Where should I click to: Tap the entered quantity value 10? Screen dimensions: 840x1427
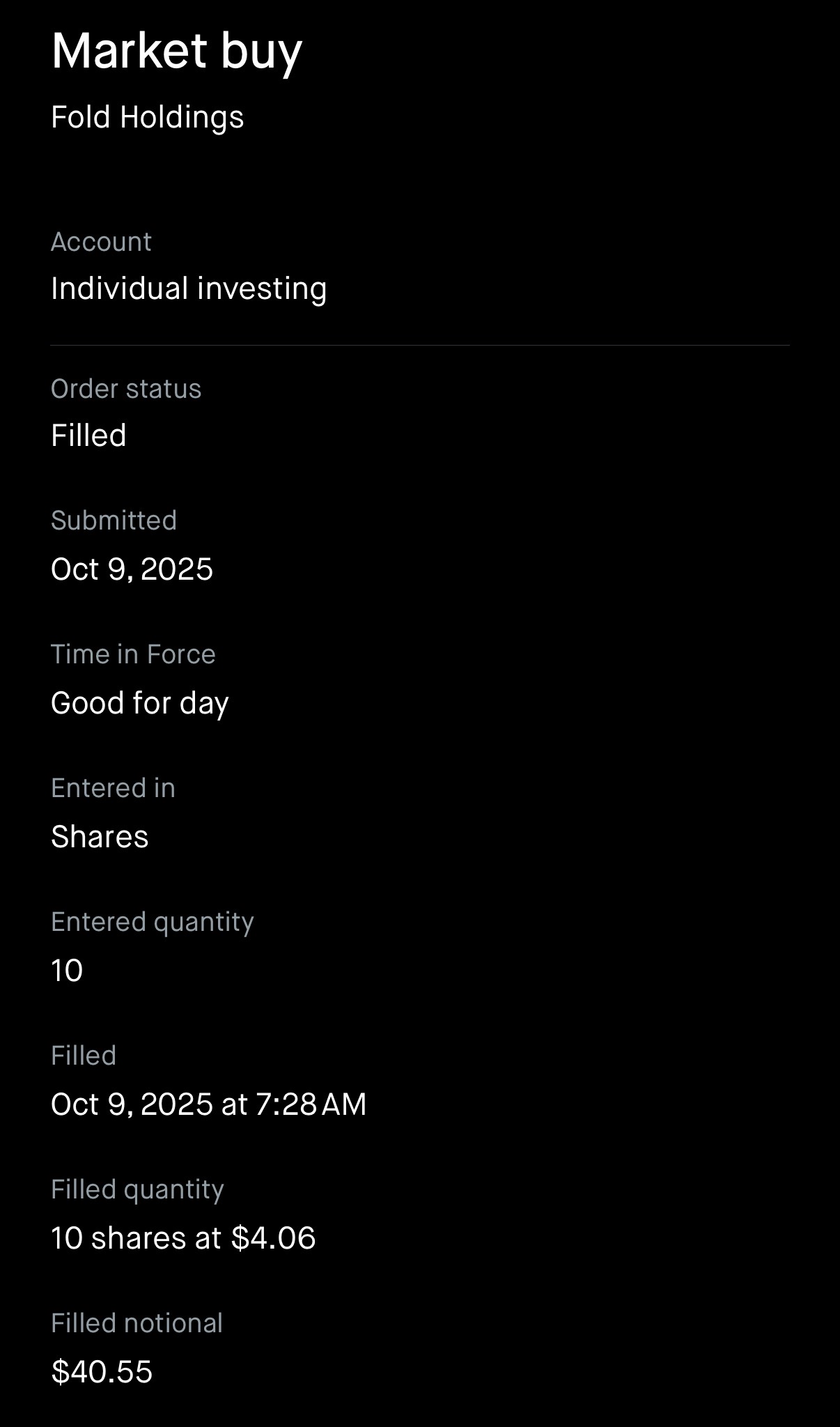[x=67, y=971]
